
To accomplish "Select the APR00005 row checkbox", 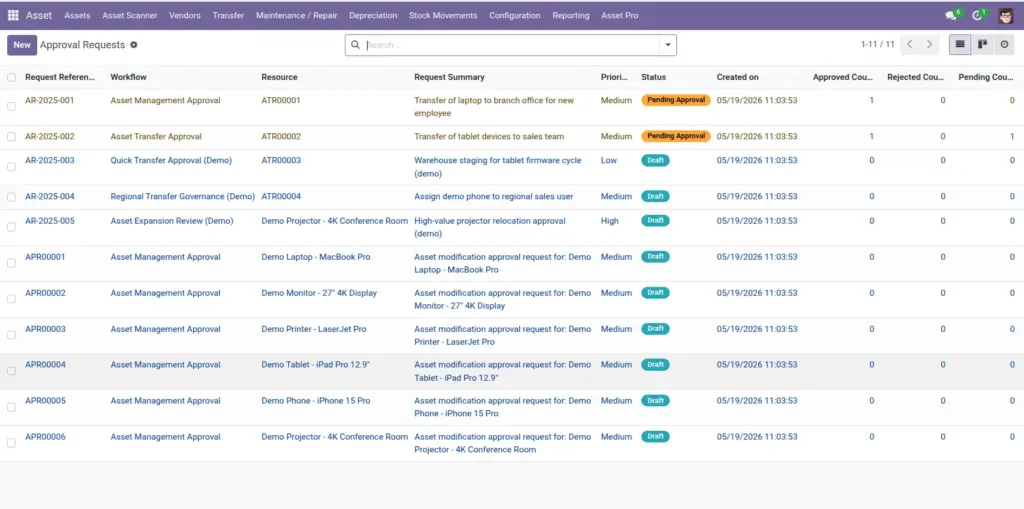I will click(x=11, y=406).
